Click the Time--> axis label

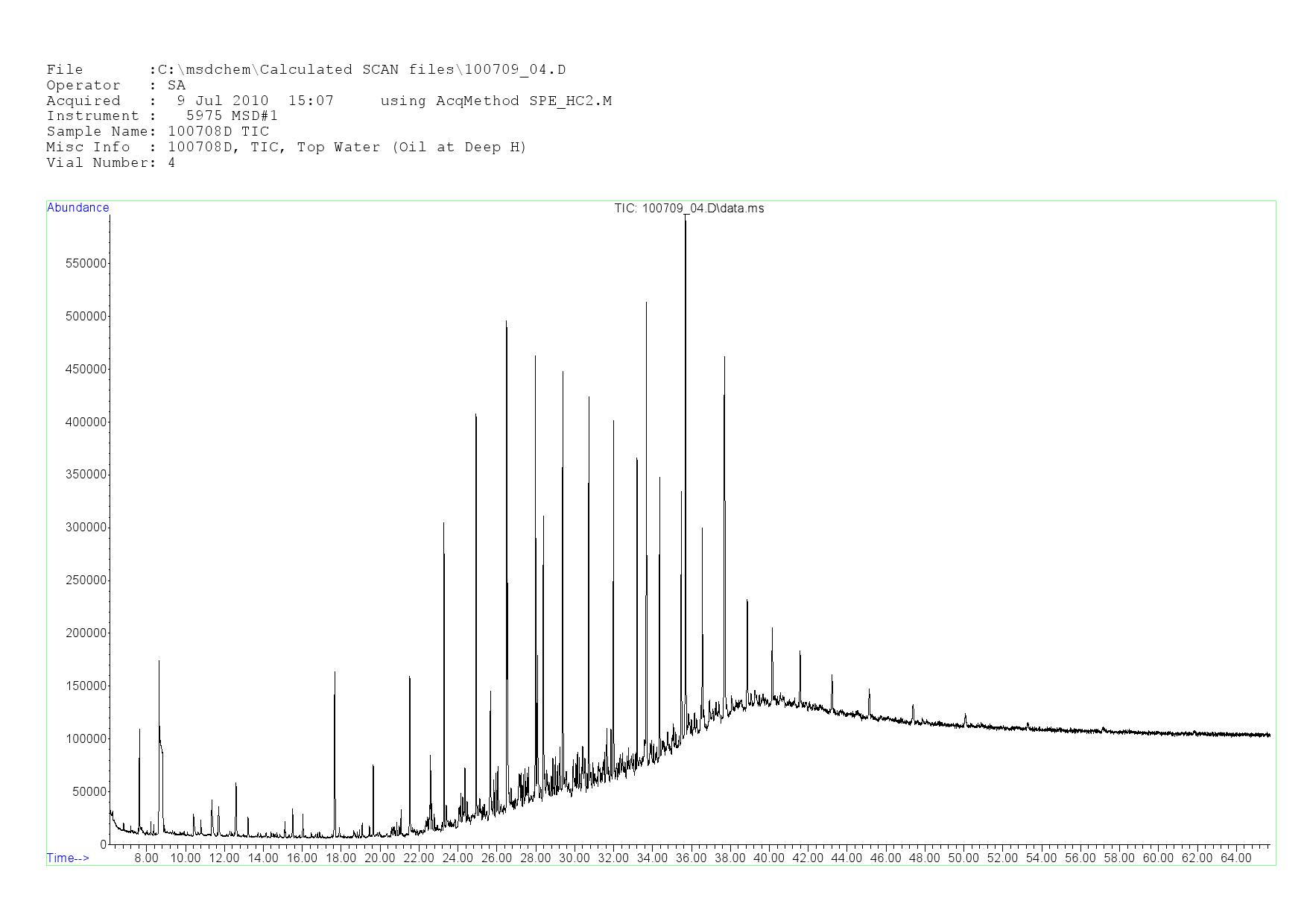click(68, 858)
